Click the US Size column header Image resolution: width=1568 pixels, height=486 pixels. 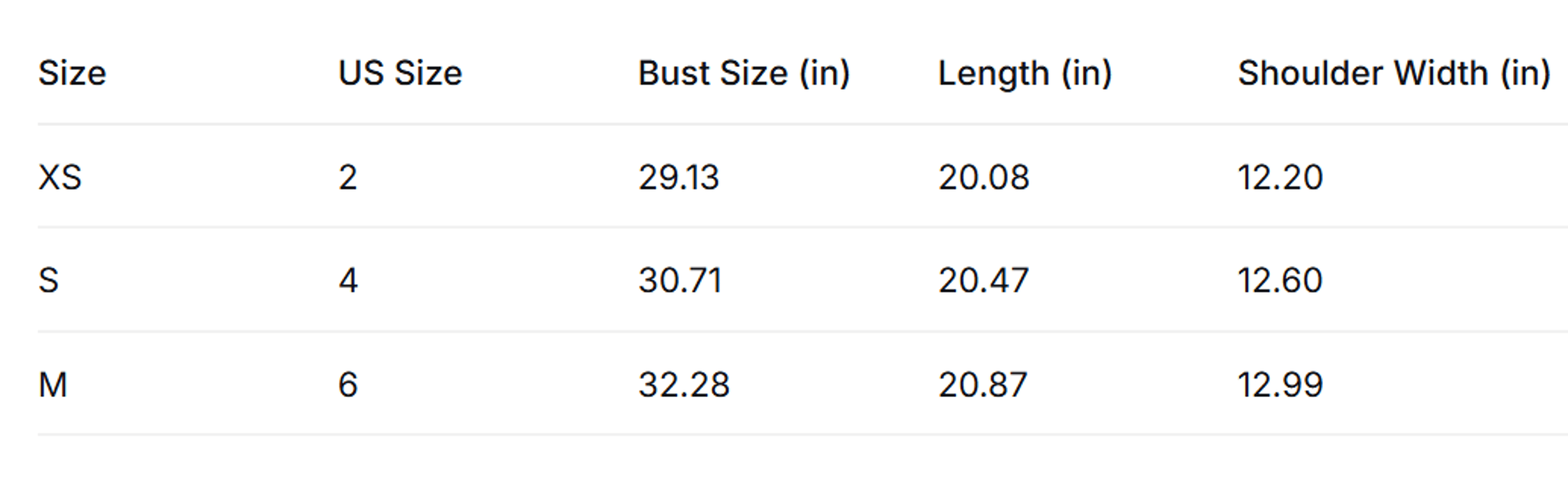(401, 74)
